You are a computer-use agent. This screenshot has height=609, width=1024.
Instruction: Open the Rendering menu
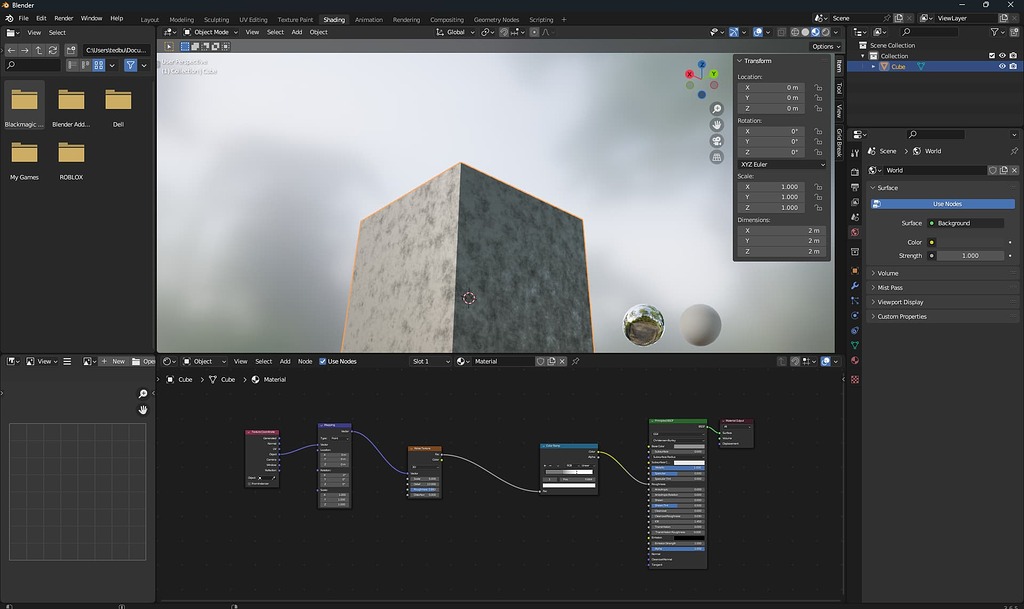[x=405, y=19]
